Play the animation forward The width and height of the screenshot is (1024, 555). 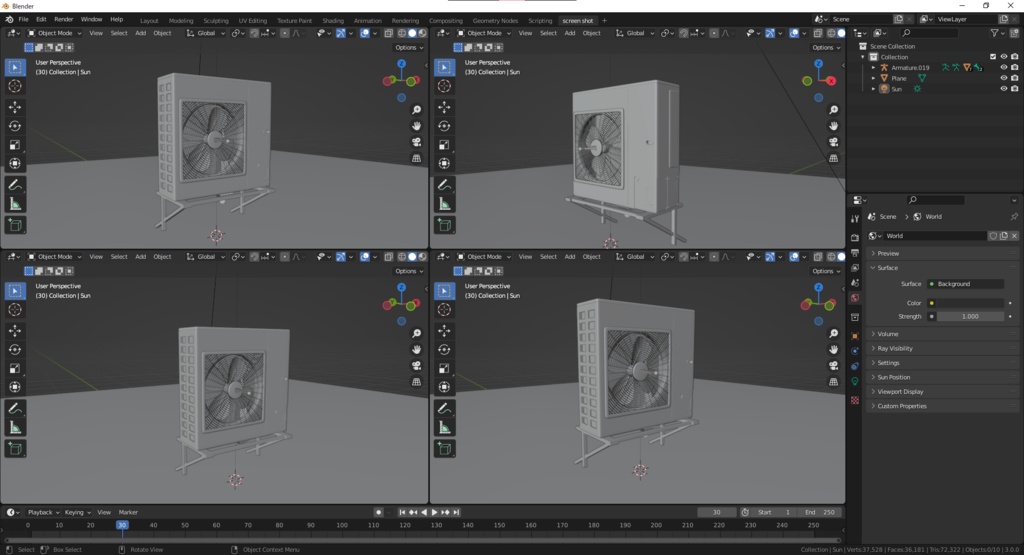(434, 513)
